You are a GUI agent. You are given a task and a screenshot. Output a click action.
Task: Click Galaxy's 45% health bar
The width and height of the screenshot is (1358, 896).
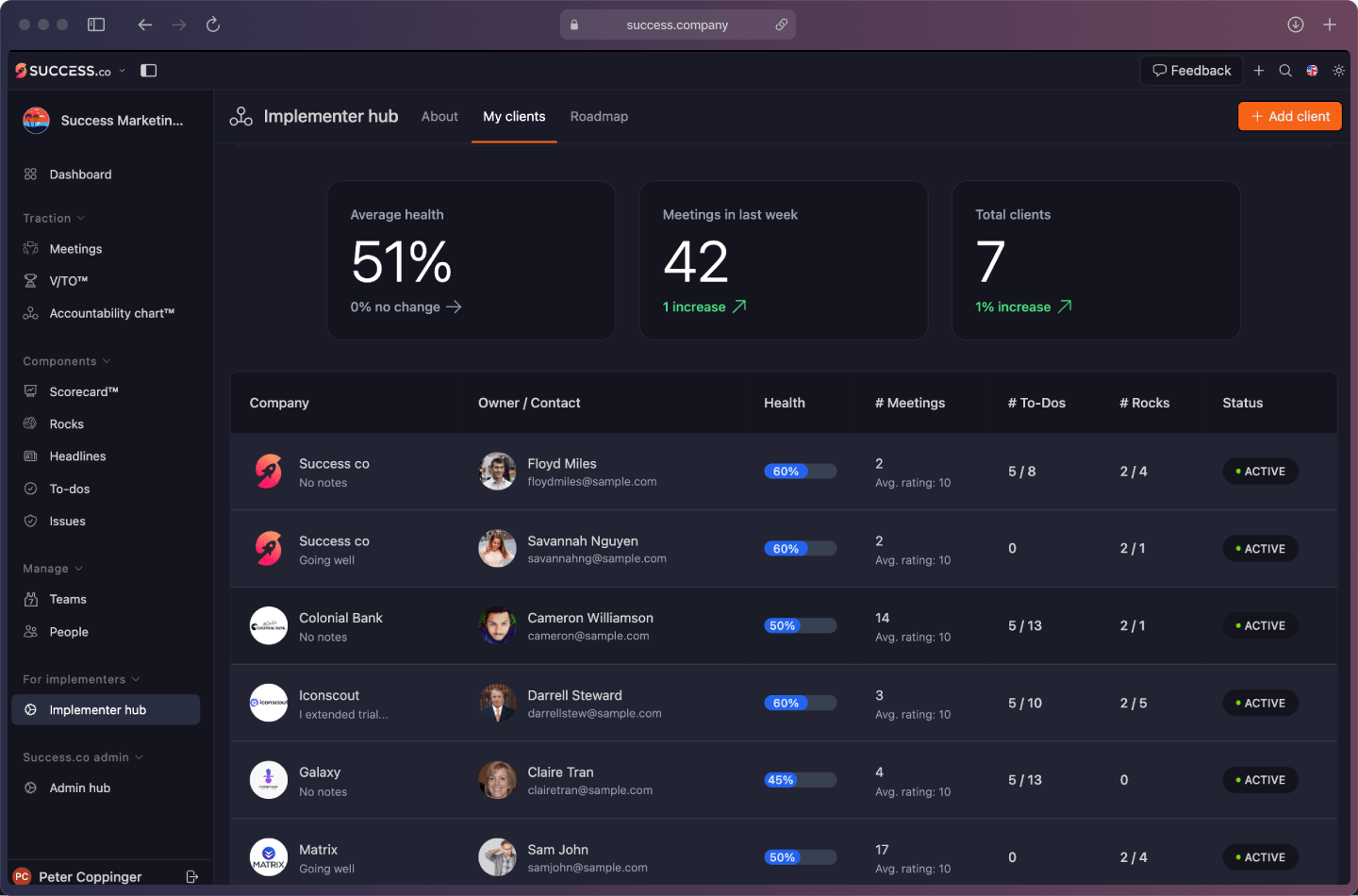[x=800, y=780]
